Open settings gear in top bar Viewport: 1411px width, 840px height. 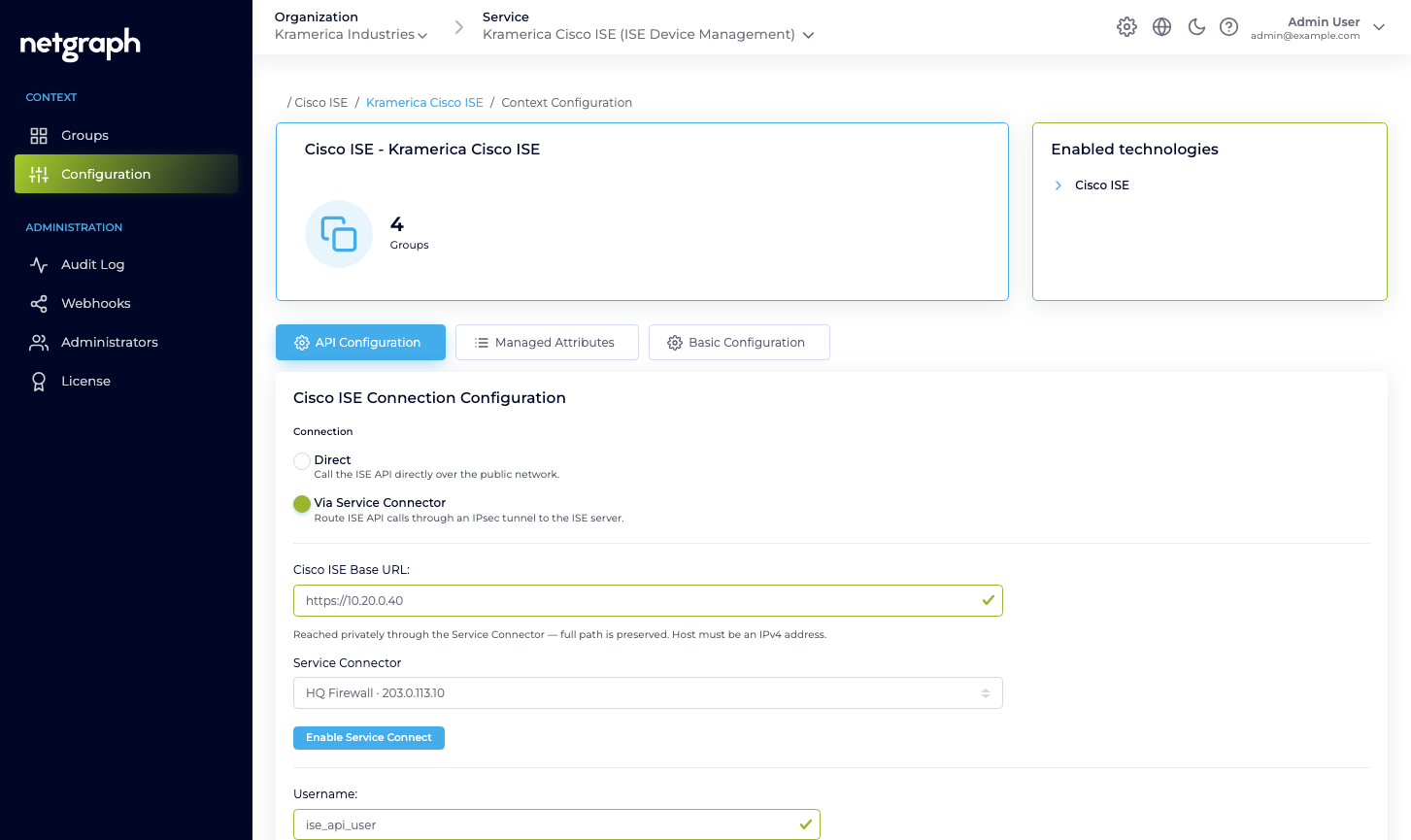coord(1126,27)
